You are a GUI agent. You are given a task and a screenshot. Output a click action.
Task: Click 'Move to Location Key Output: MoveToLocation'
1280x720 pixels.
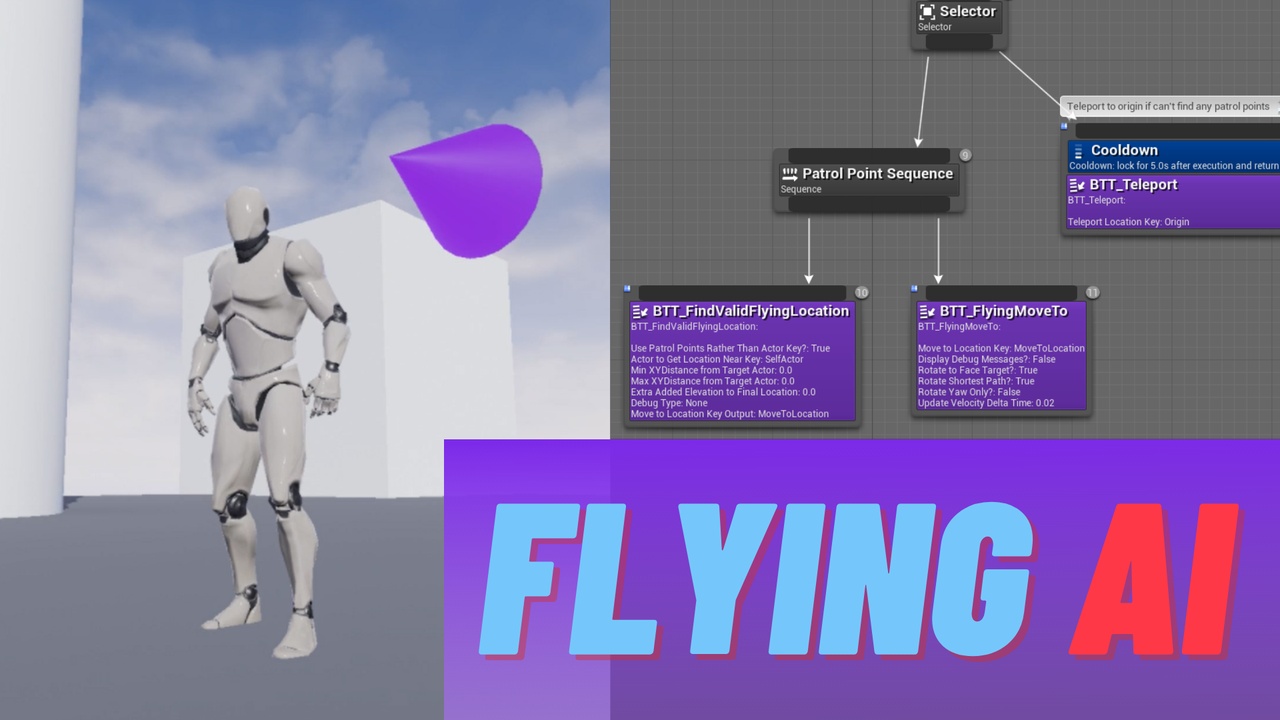tap(729, 414)
